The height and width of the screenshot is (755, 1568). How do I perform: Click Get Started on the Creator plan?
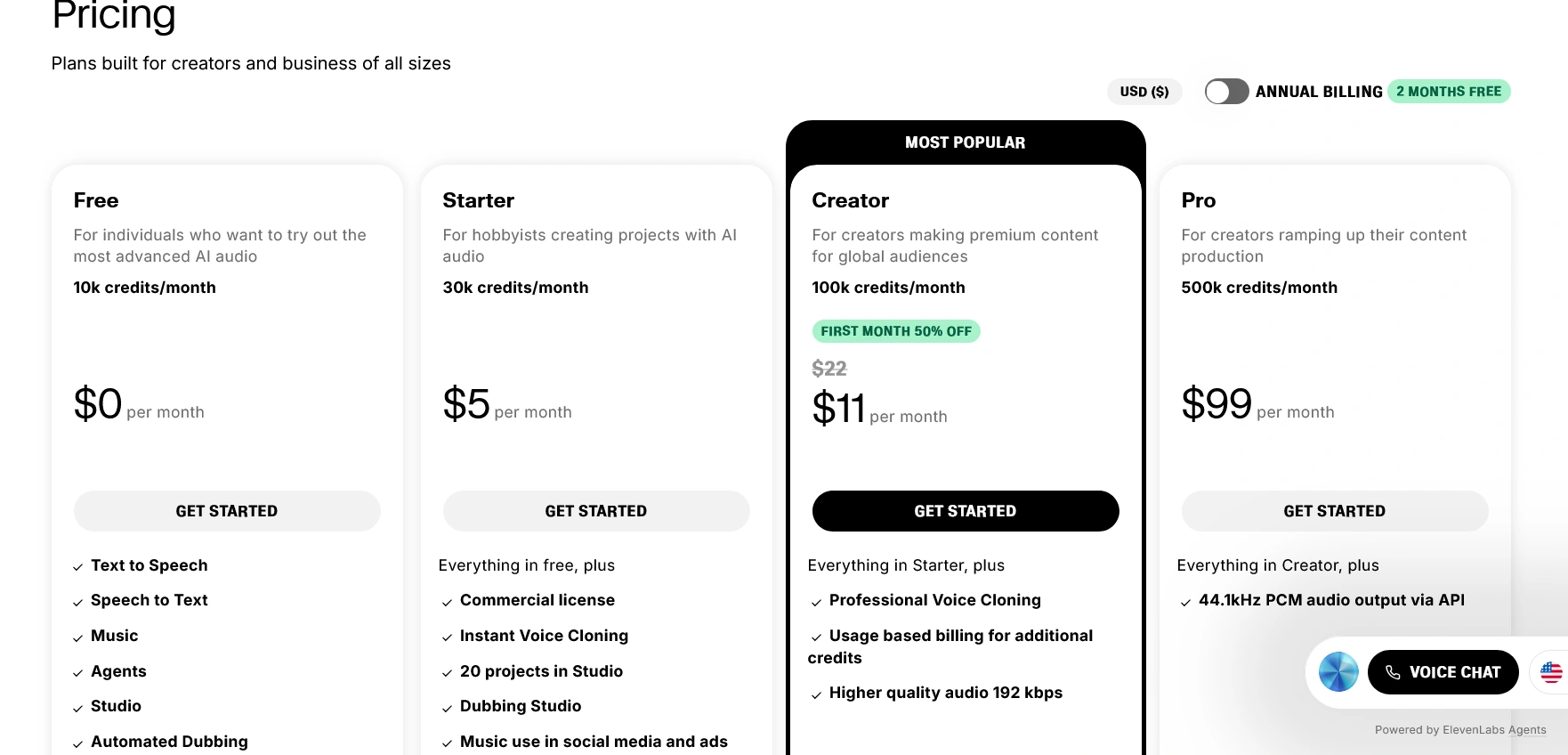pos(966,511)
